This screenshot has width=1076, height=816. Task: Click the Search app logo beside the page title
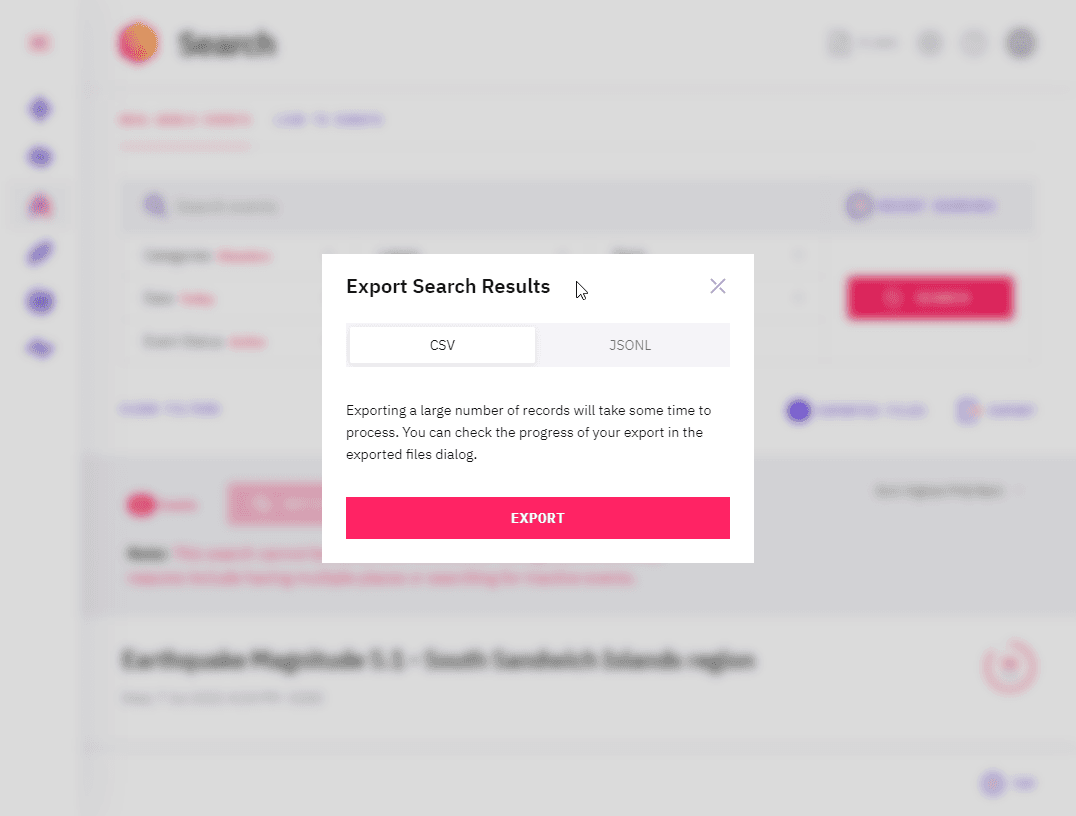pyautogui.click(x=138, y=43)
